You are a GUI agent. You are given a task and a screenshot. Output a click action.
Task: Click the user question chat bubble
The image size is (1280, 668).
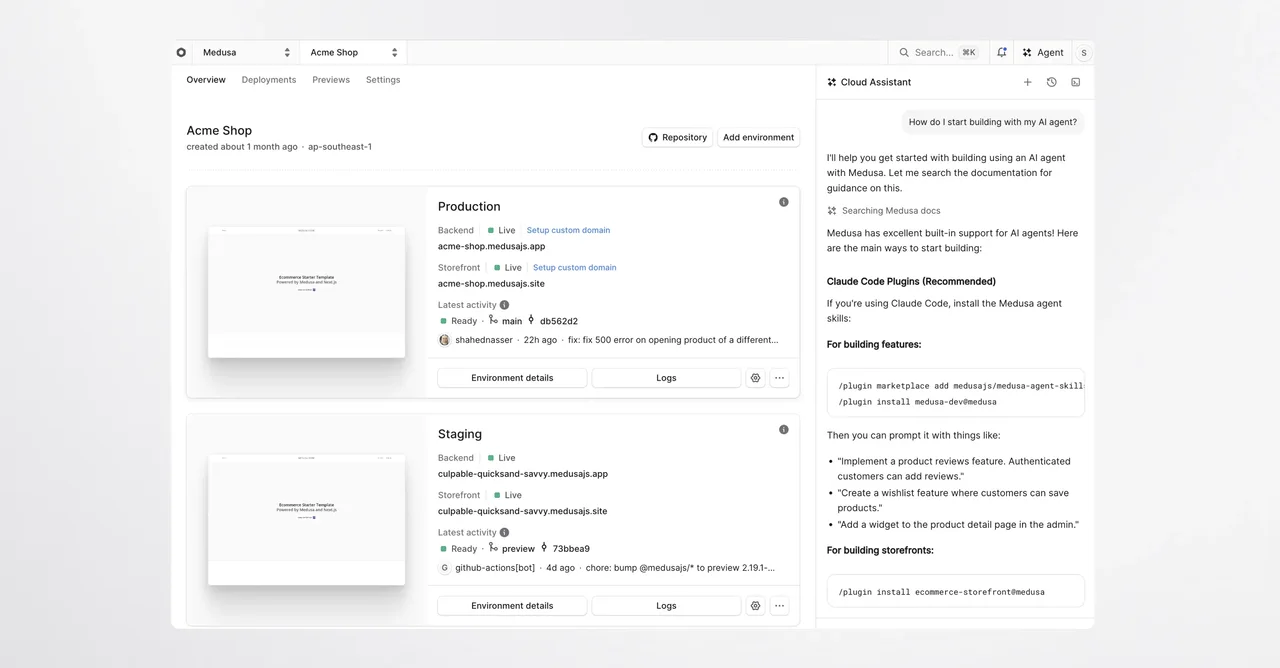tap(993, 122)
